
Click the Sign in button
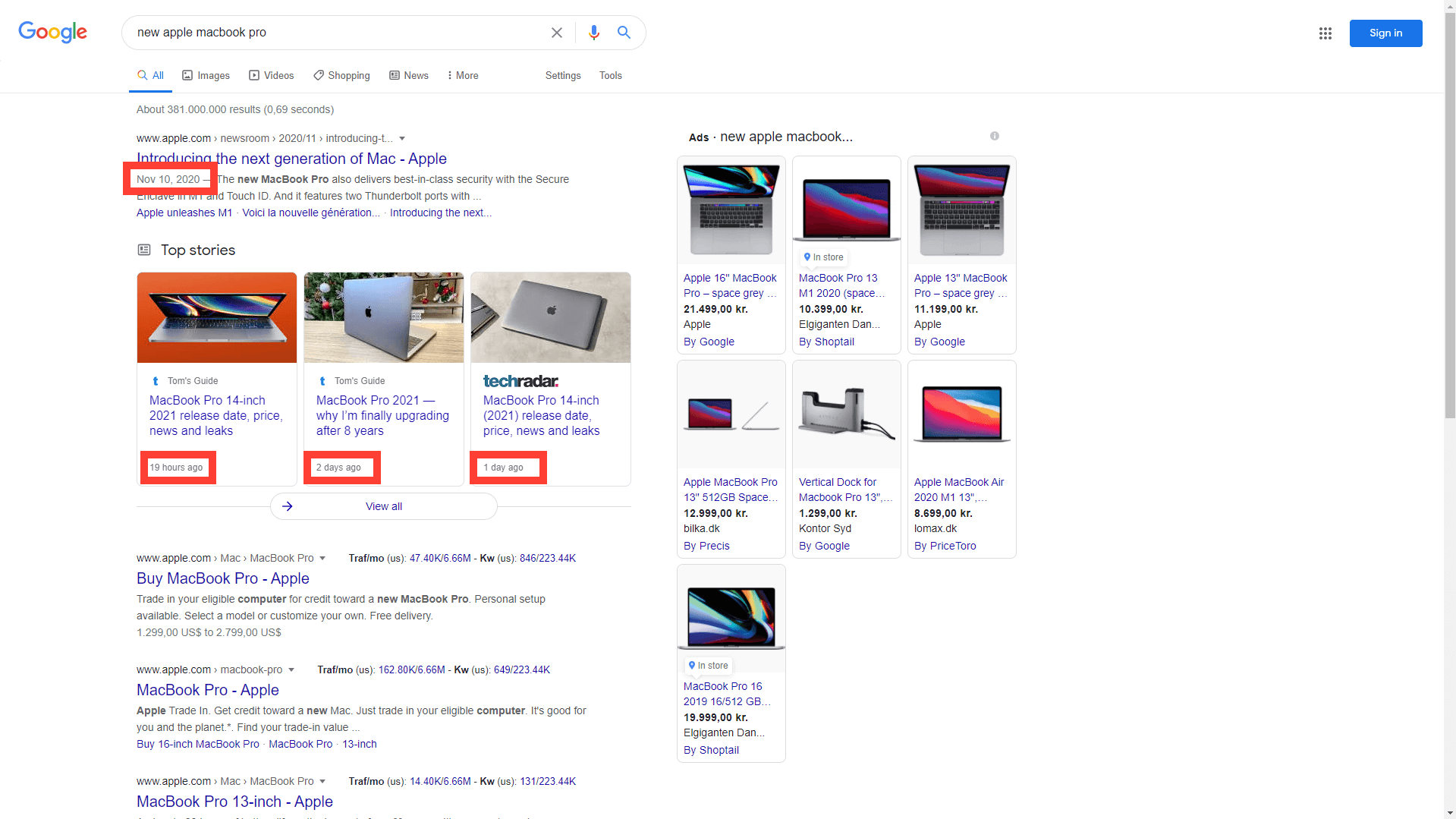coord(1385,33)
